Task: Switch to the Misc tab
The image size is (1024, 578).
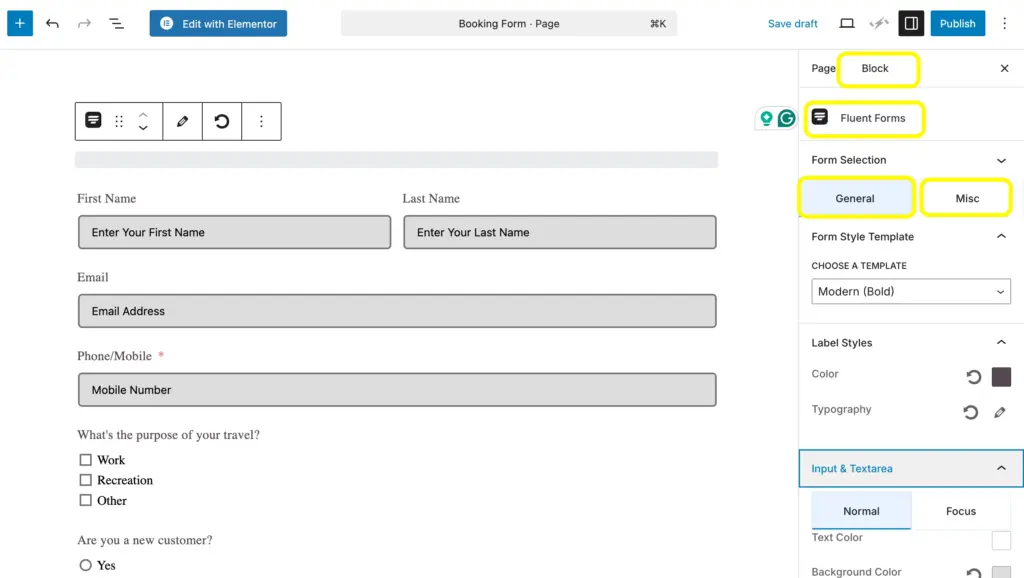Action: pos(966,197)
